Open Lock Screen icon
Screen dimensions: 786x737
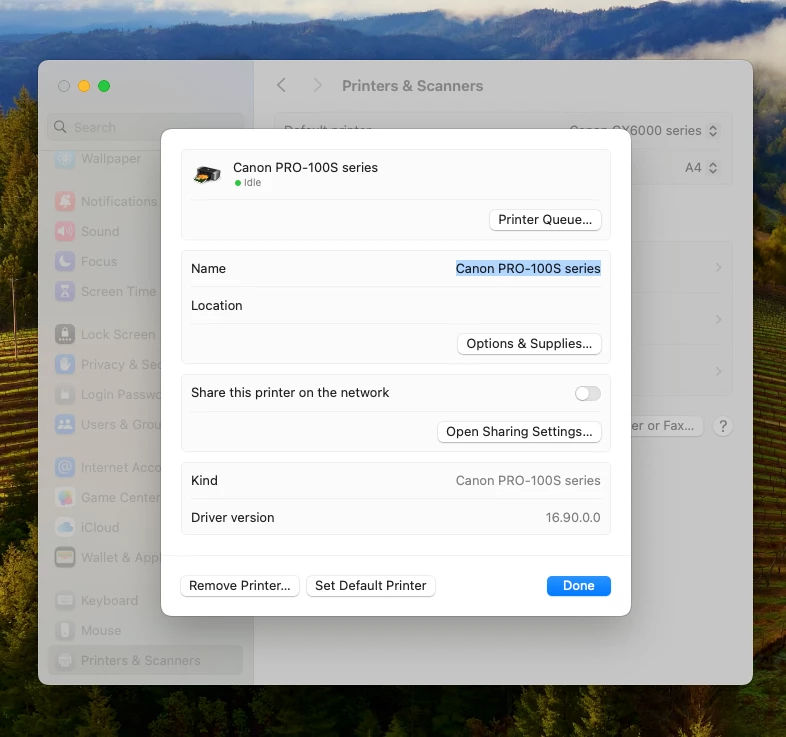(x=65, y=334)
